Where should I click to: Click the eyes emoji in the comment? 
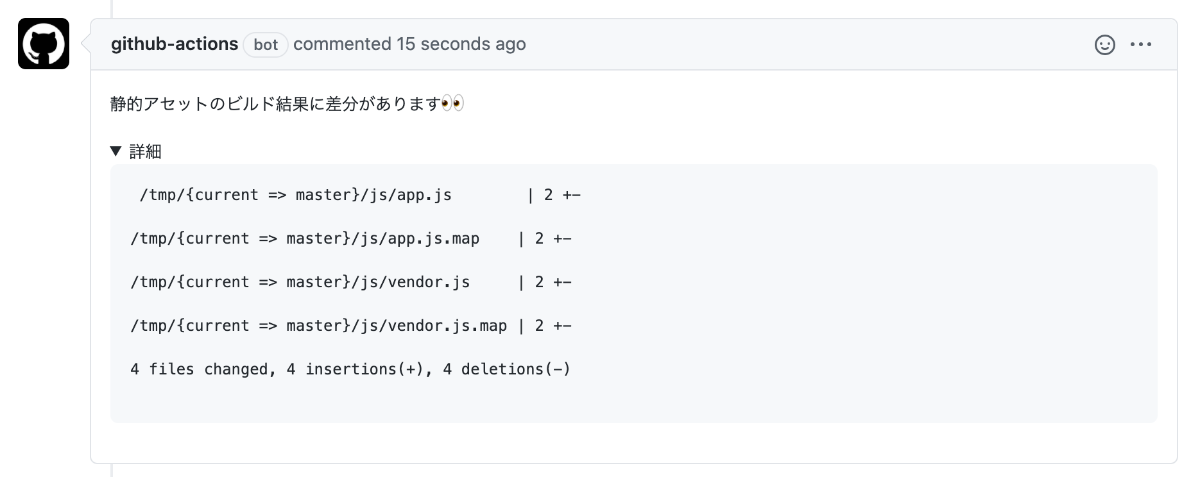point(453,103)
